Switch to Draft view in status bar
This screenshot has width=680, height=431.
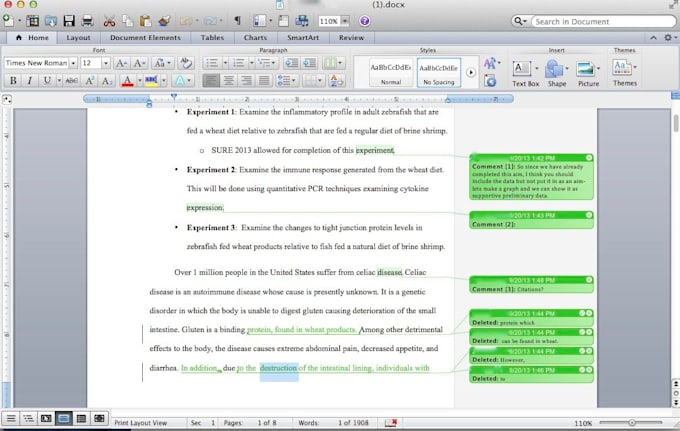click(x=11, y=418)
